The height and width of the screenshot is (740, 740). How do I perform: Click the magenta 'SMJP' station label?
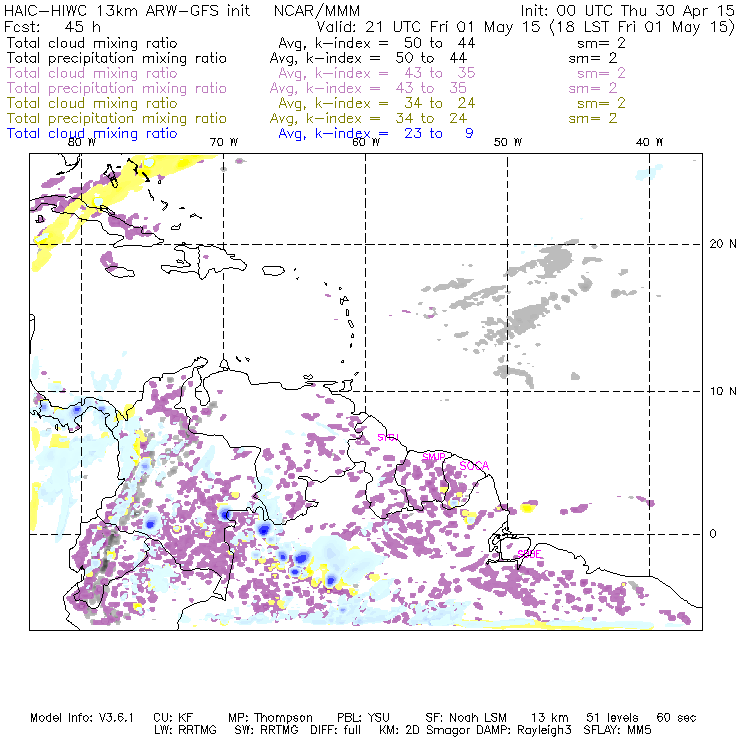pyautogui.click(x=434, y=457)
